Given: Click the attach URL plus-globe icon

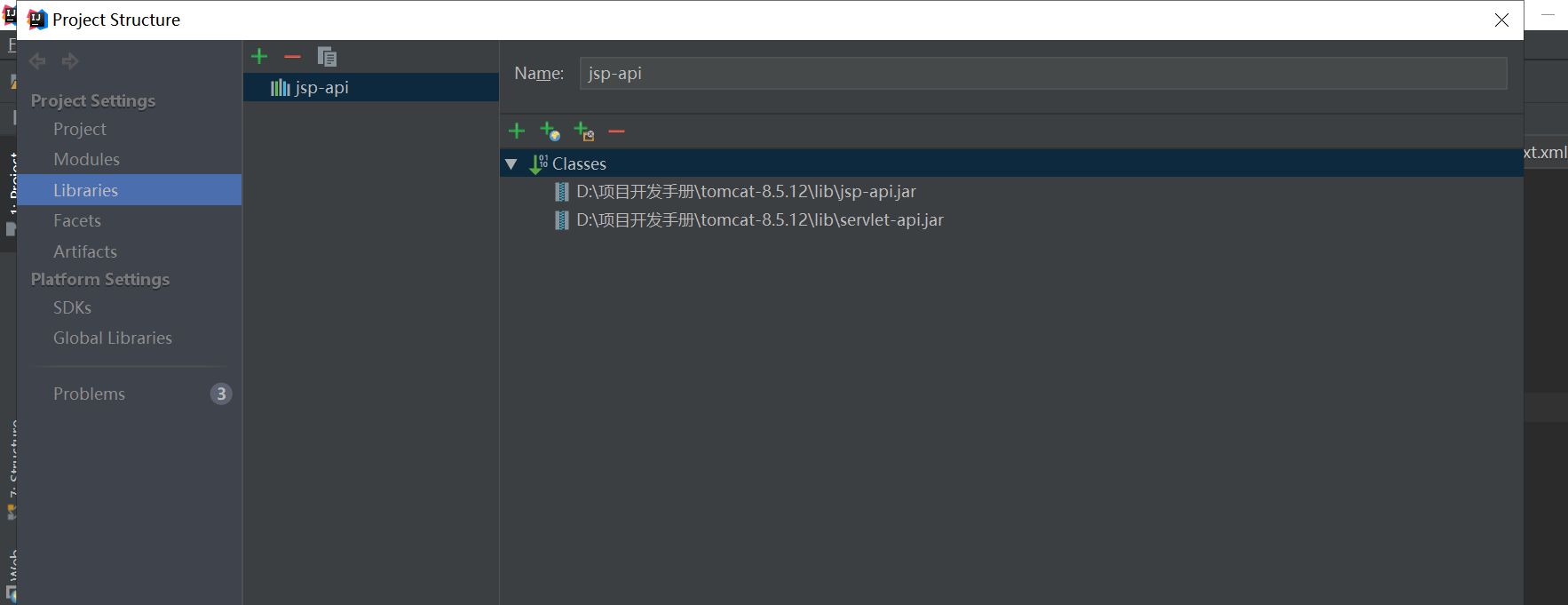Looking at the screenshot, I should click(x=550, y=131).
